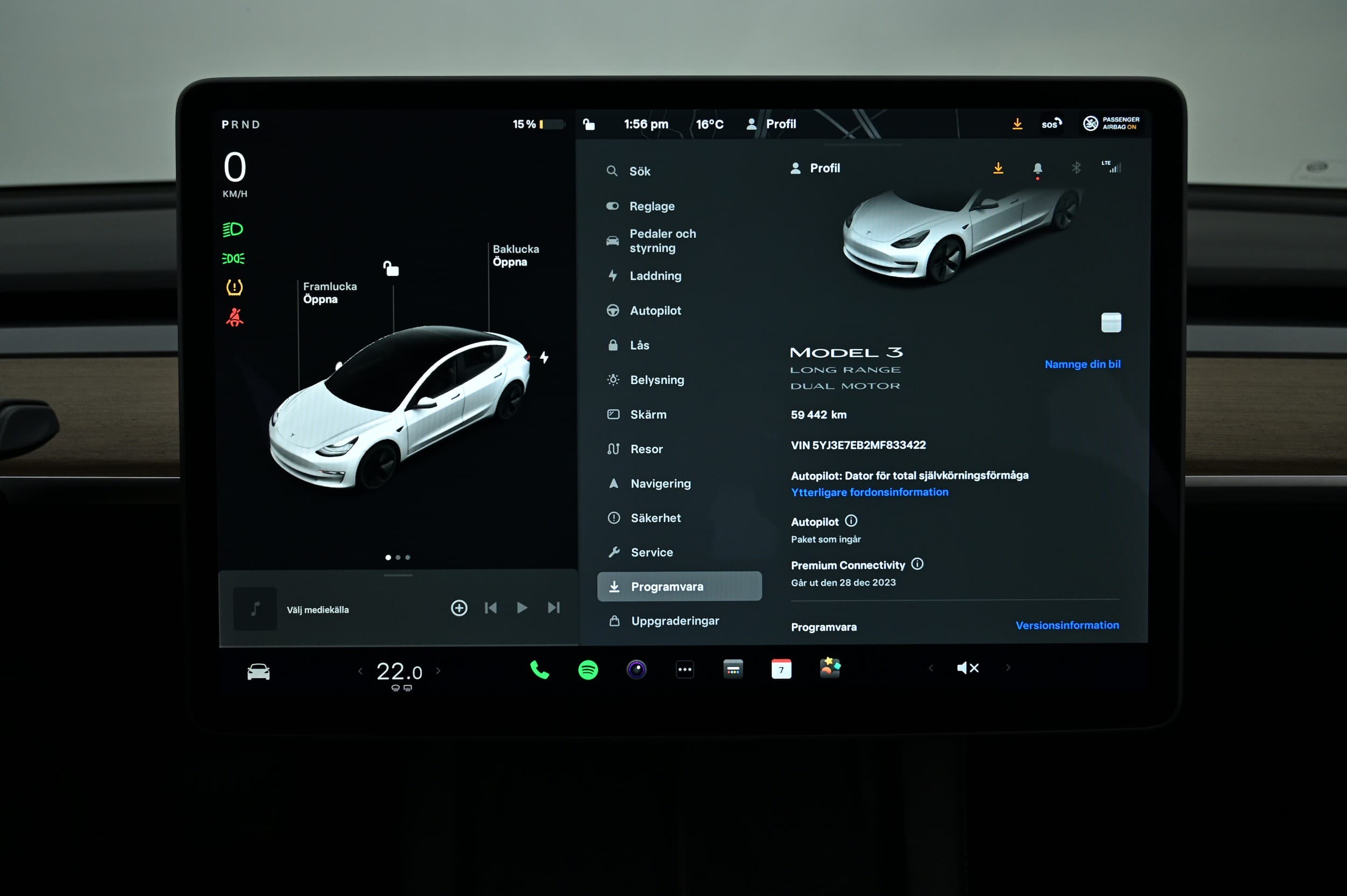Open the calendar app
Image resolution: width=1347 pixels, height=896 pixels.
pos(781,669)
